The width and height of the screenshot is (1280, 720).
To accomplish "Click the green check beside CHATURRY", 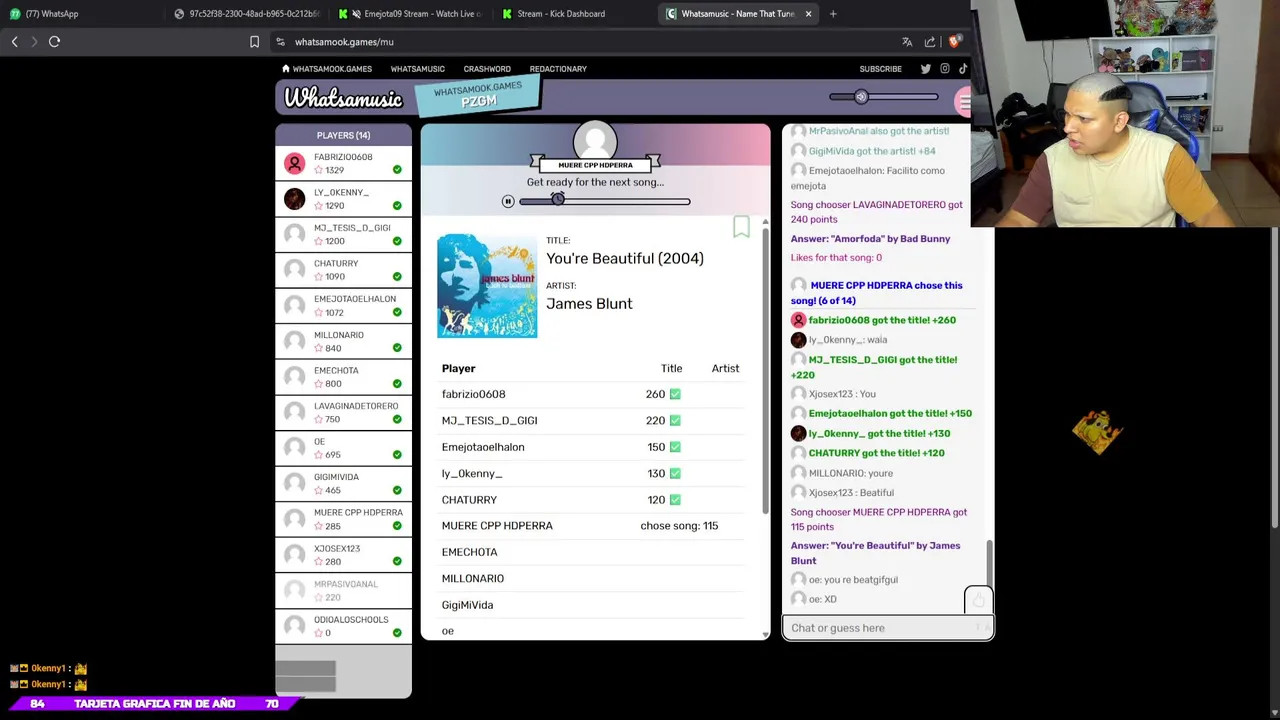I will 397,276.
